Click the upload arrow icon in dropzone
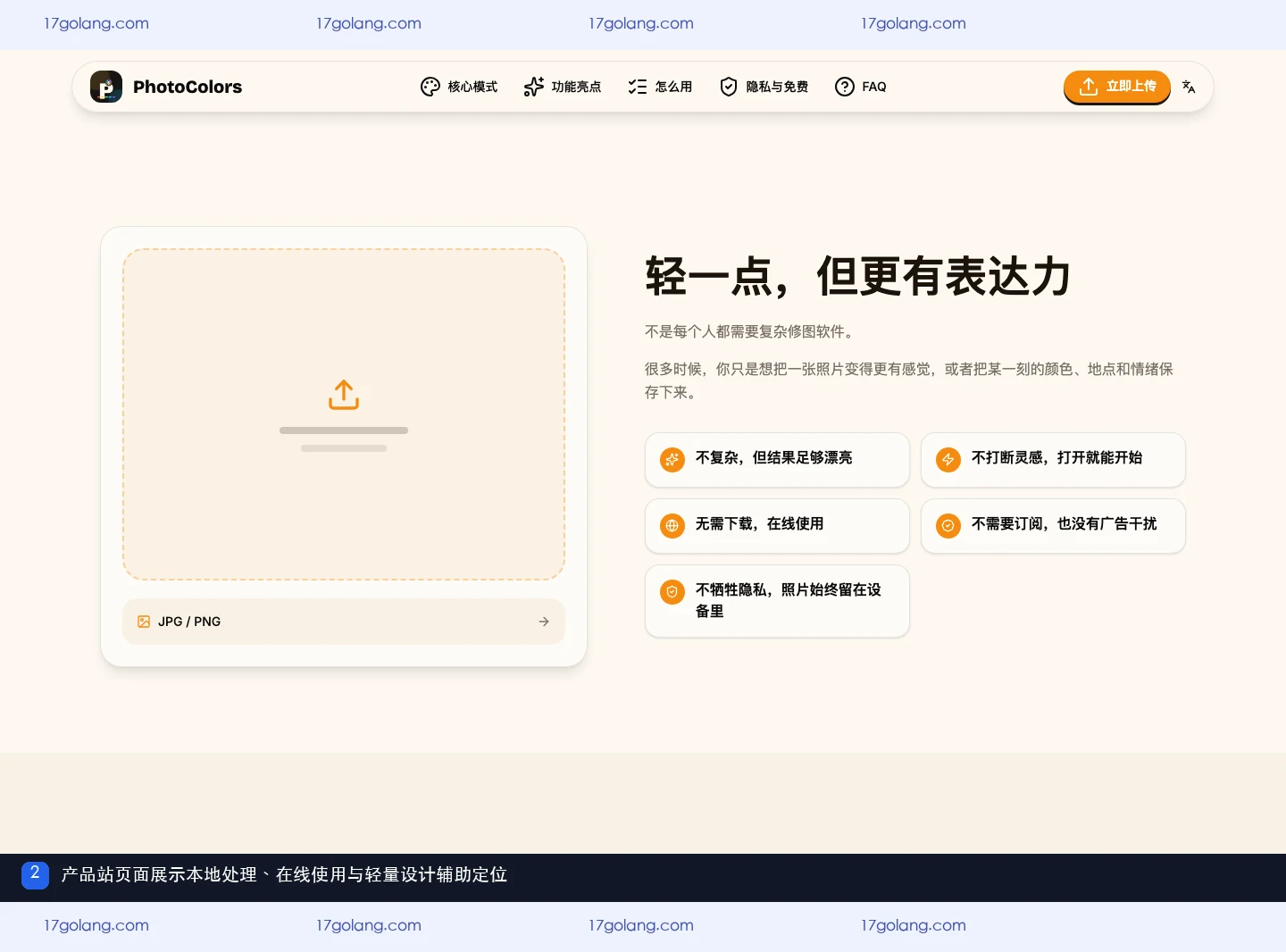Screen dimensions: 1286x952 344,395
